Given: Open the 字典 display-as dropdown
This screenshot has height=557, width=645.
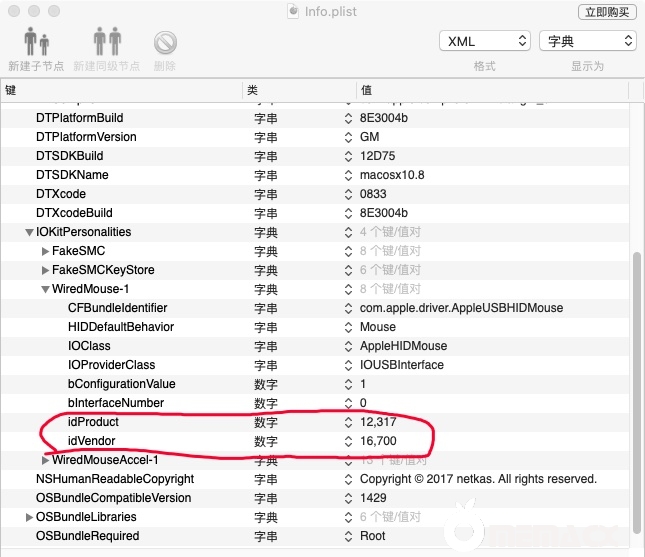Looking at the screenshot, I should click(587, 41).
